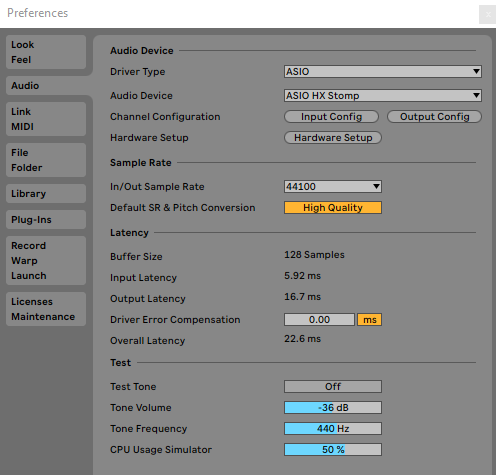Screen dimensions: 496x475
Task: Adjust the Tone Volume -36 dB slider
Action: [333, 407]
